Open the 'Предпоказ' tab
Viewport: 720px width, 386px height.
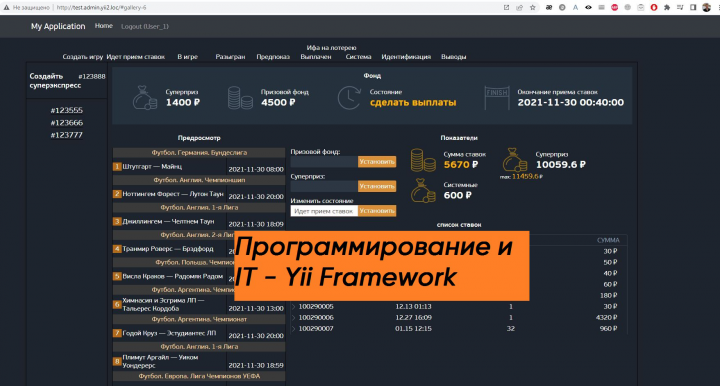tap(273, 57)
